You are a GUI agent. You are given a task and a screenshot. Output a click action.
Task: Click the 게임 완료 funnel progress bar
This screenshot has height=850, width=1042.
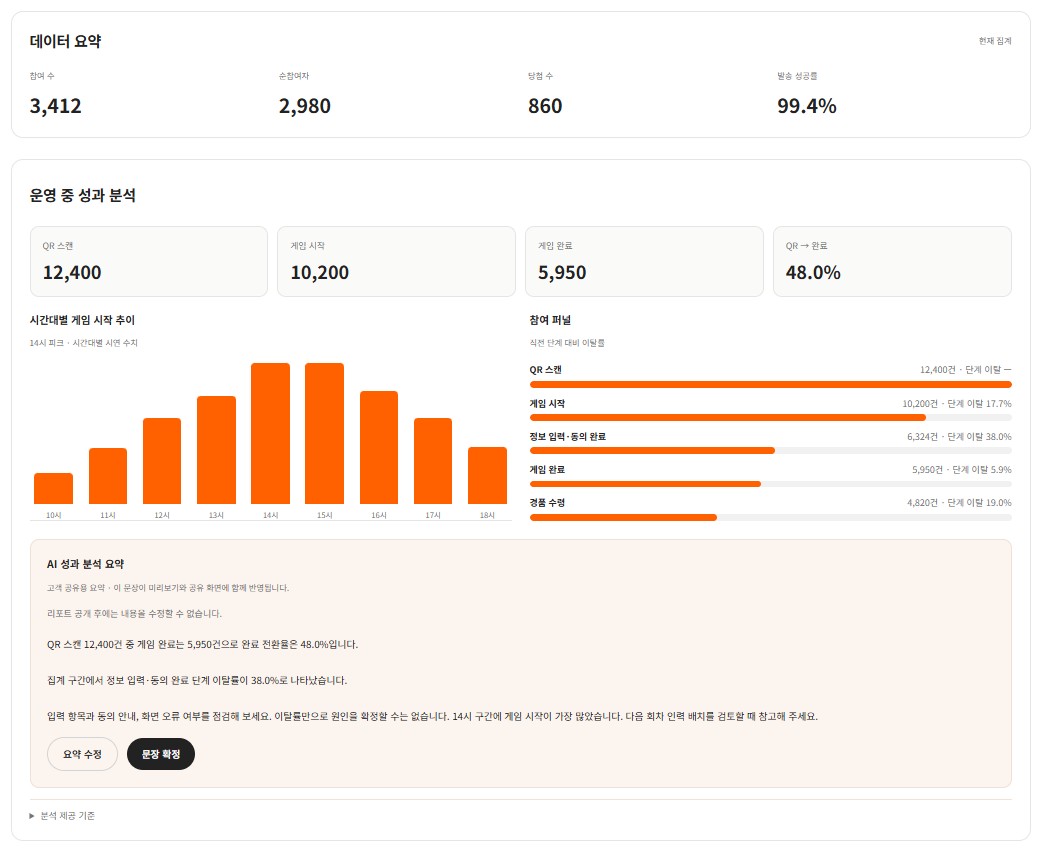click(770, 484)
